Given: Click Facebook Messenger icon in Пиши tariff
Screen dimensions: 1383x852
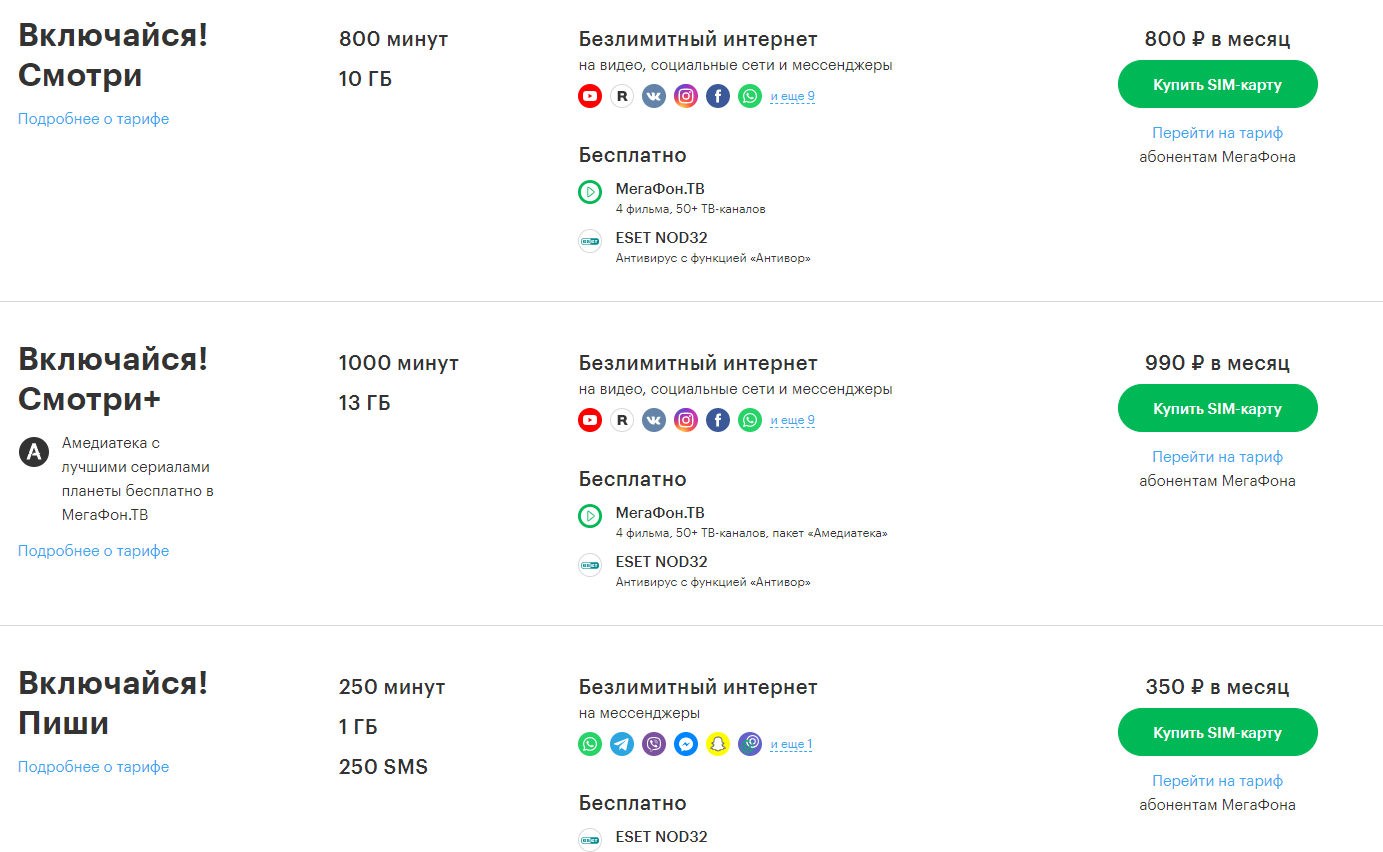Looking at the screenshot, I should click(x=686, y=744).
